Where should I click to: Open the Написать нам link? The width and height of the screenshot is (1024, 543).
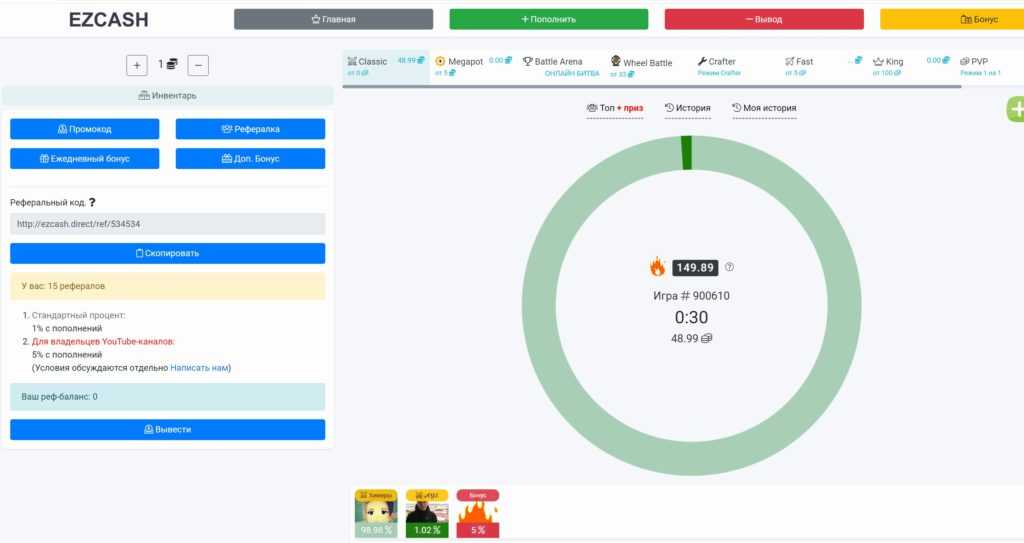click(x=199, y=368)
